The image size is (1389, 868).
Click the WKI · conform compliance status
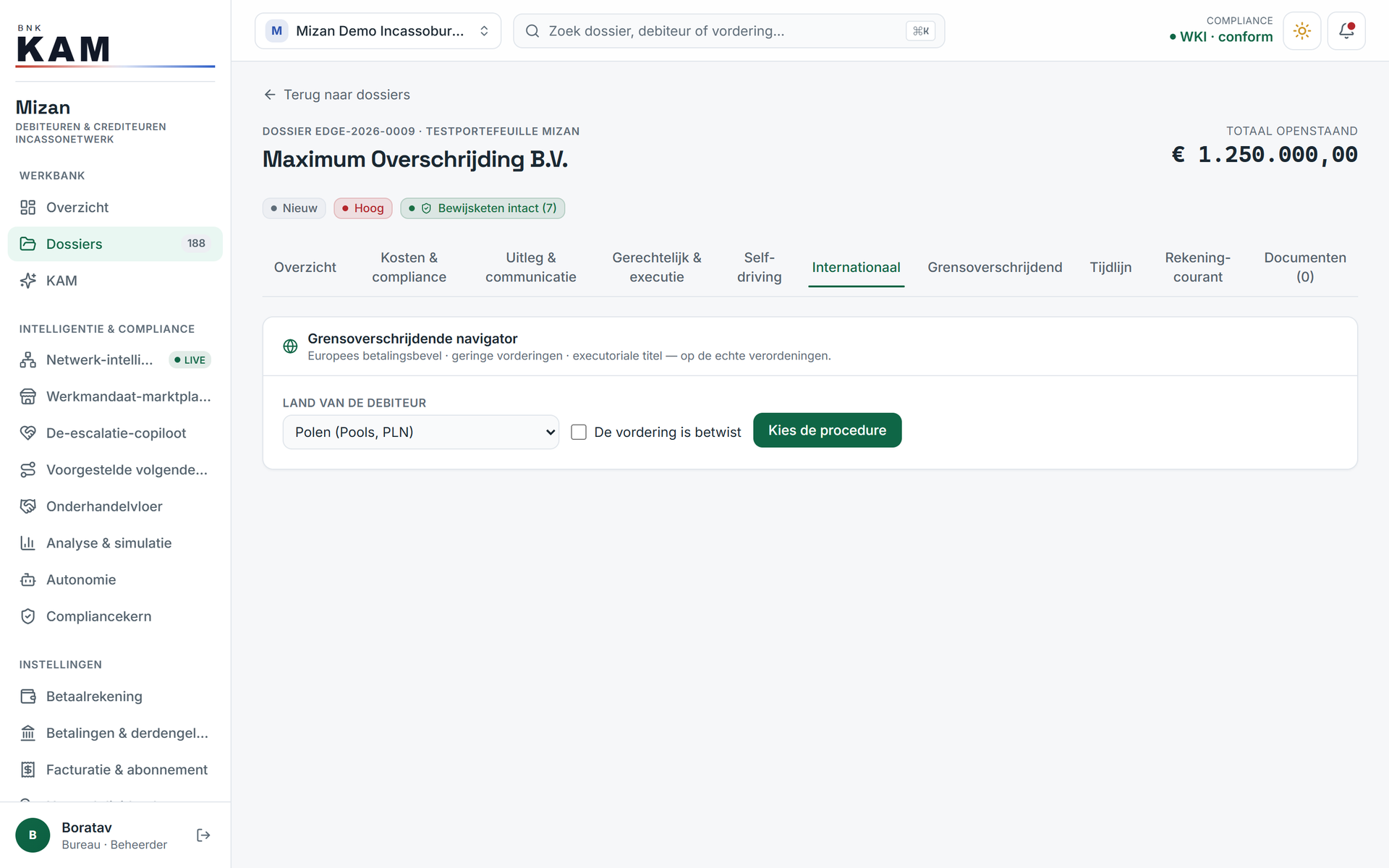point(1221,37)
